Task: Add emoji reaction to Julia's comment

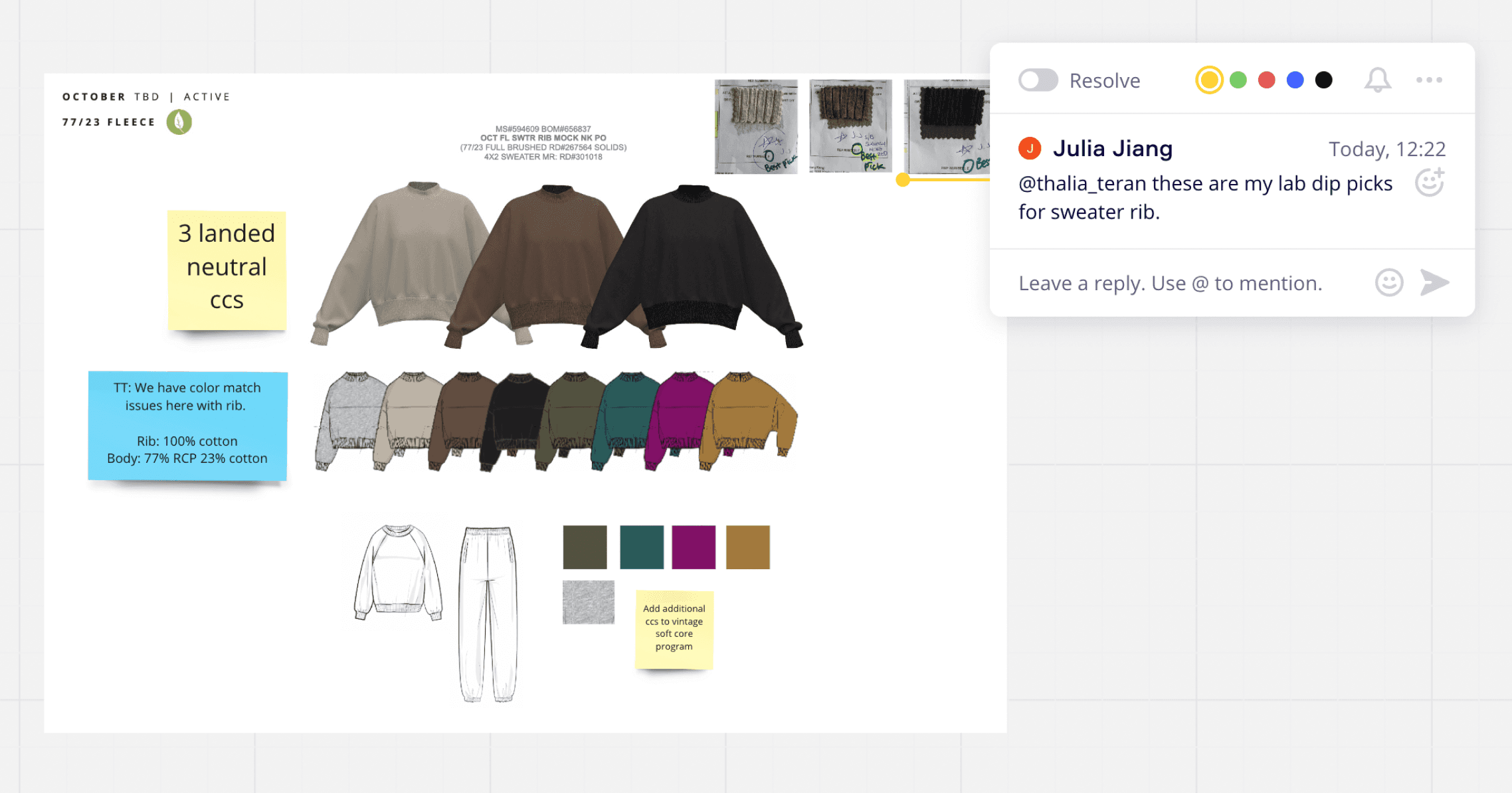Action: coord(1429,183)
